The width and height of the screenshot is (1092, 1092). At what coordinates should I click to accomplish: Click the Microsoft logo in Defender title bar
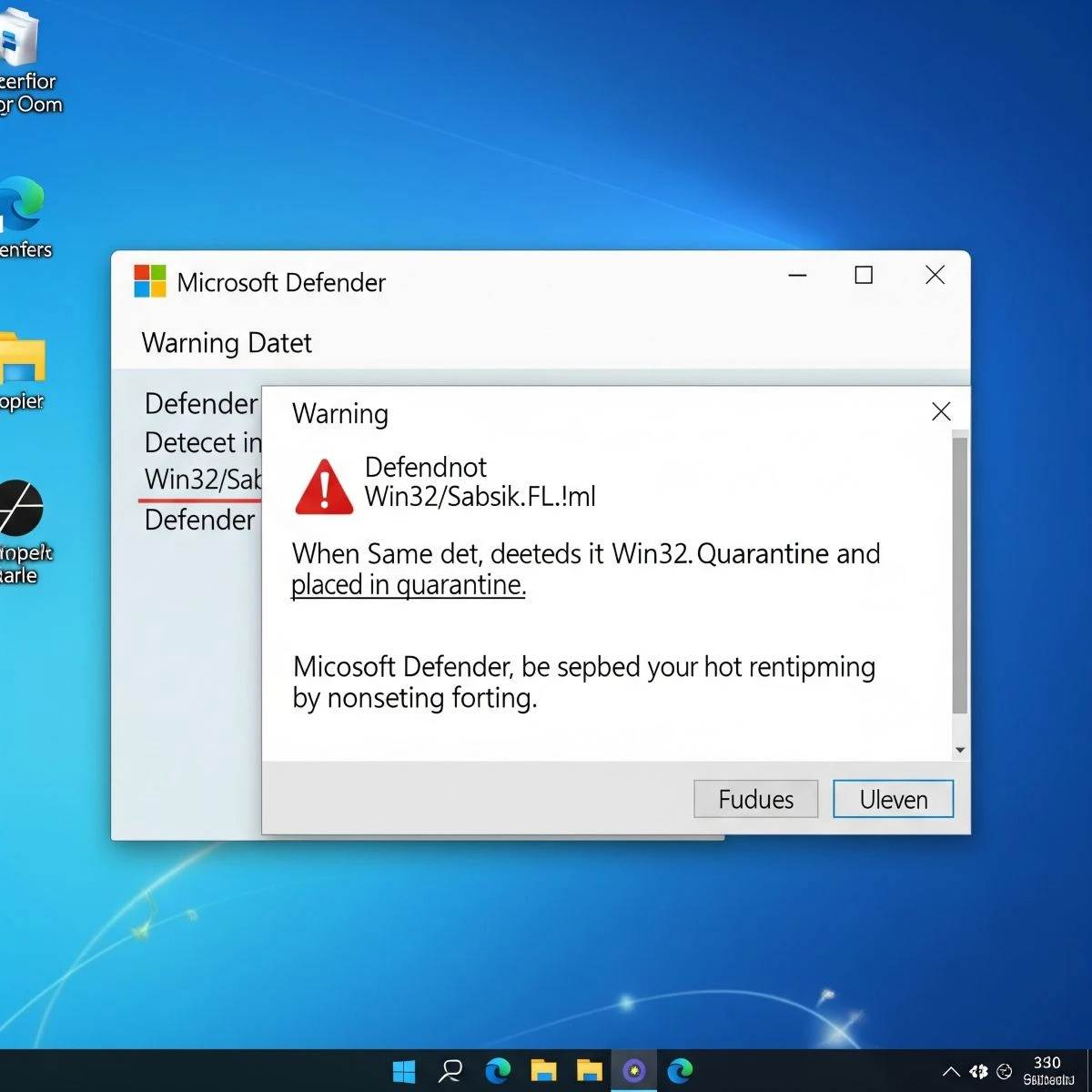pos(150,281)
